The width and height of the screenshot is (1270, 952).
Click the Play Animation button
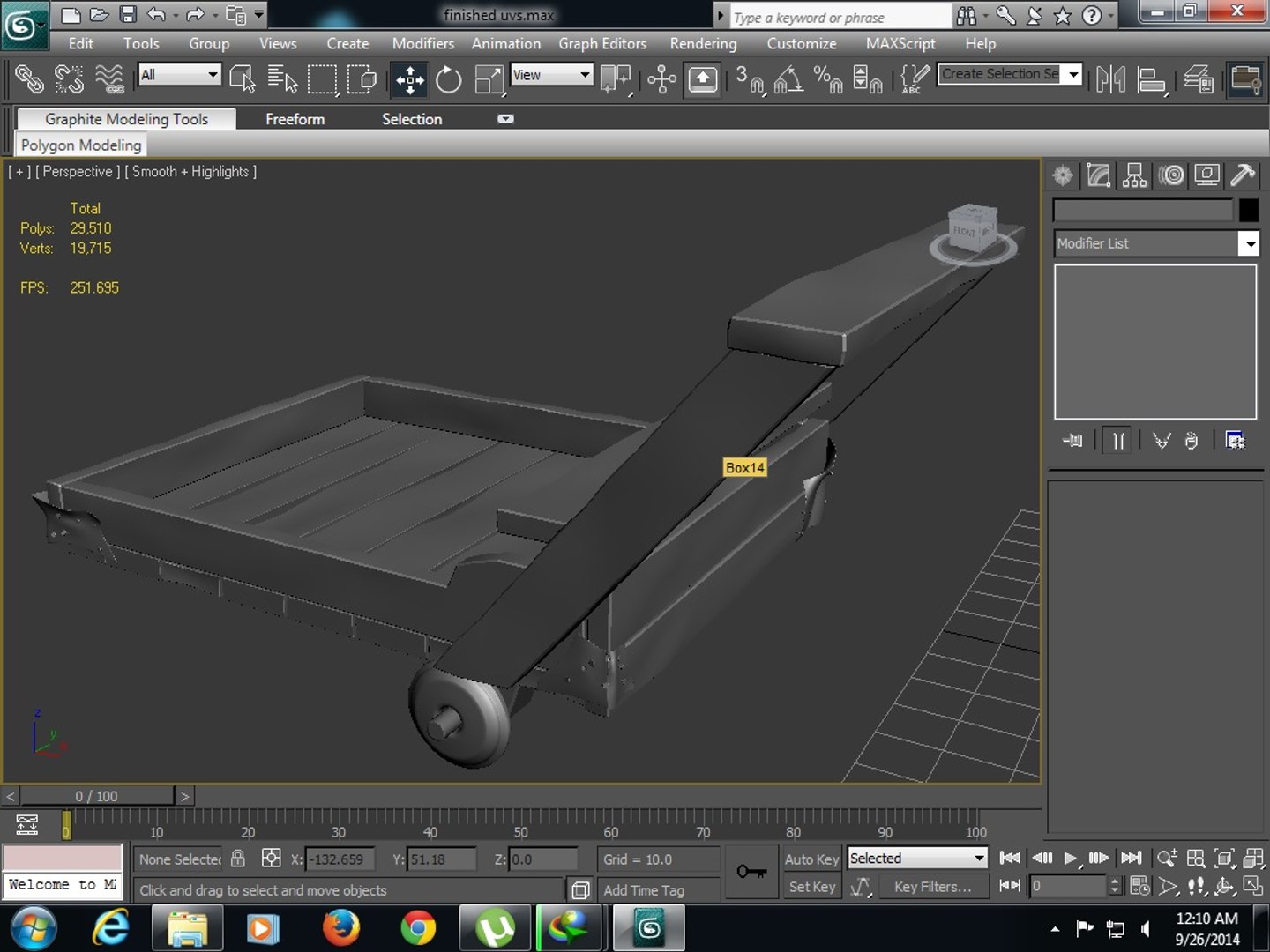coord(1070,859)
